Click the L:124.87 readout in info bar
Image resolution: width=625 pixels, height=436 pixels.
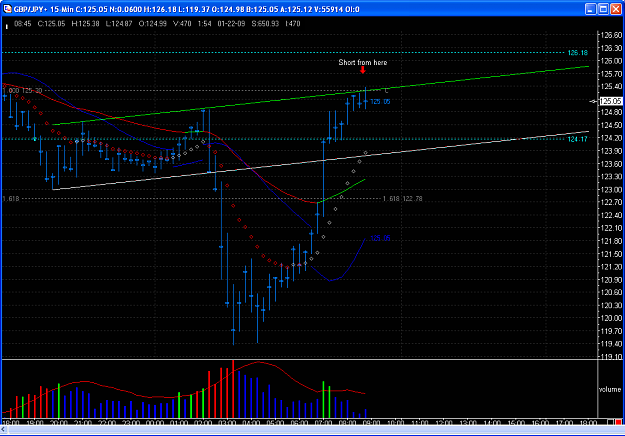click(x=119, y=24)
